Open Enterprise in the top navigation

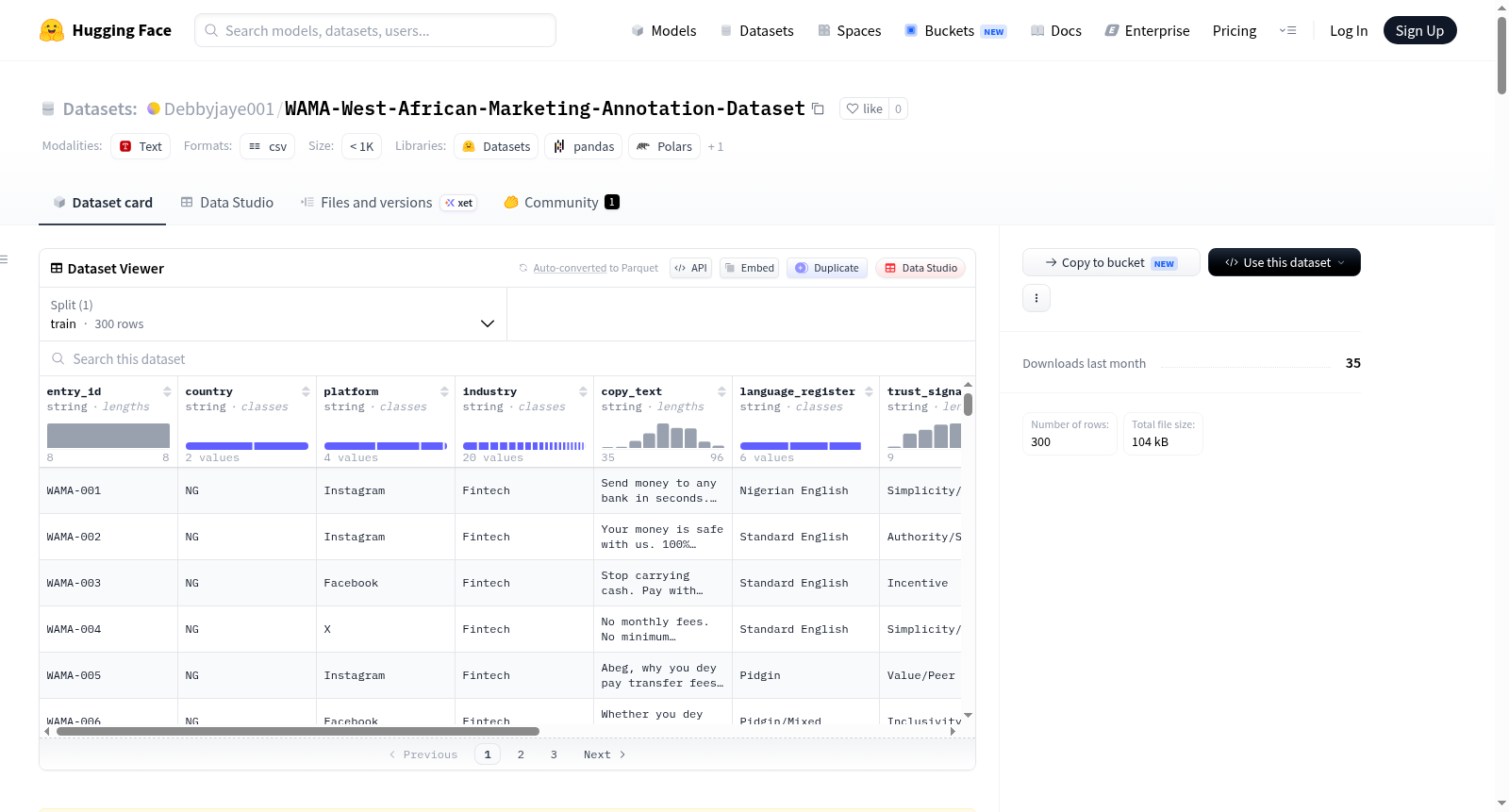click(x=1148, y=31)
